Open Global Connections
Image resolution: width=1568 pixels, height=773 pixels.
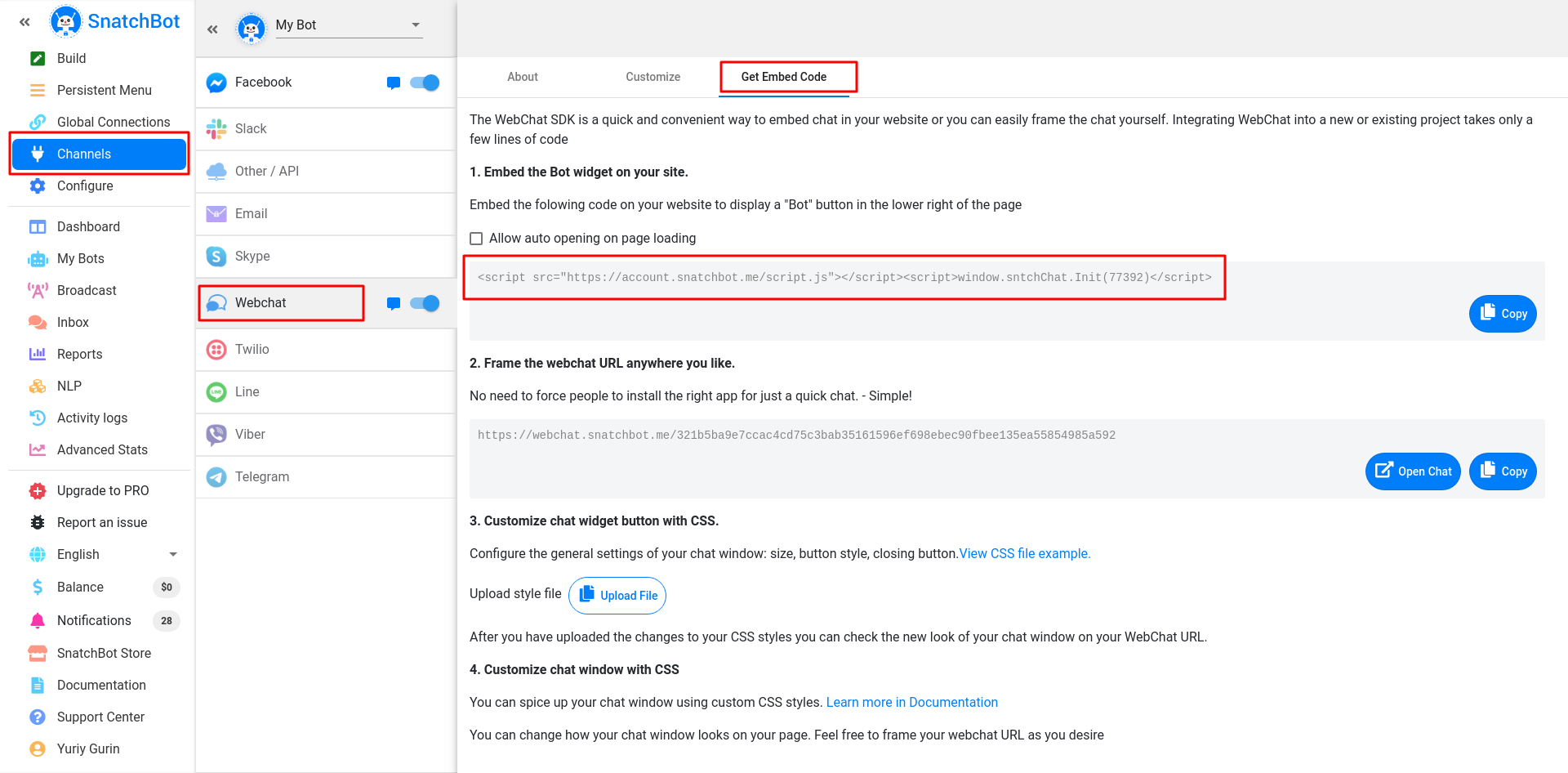click(99, 122)
